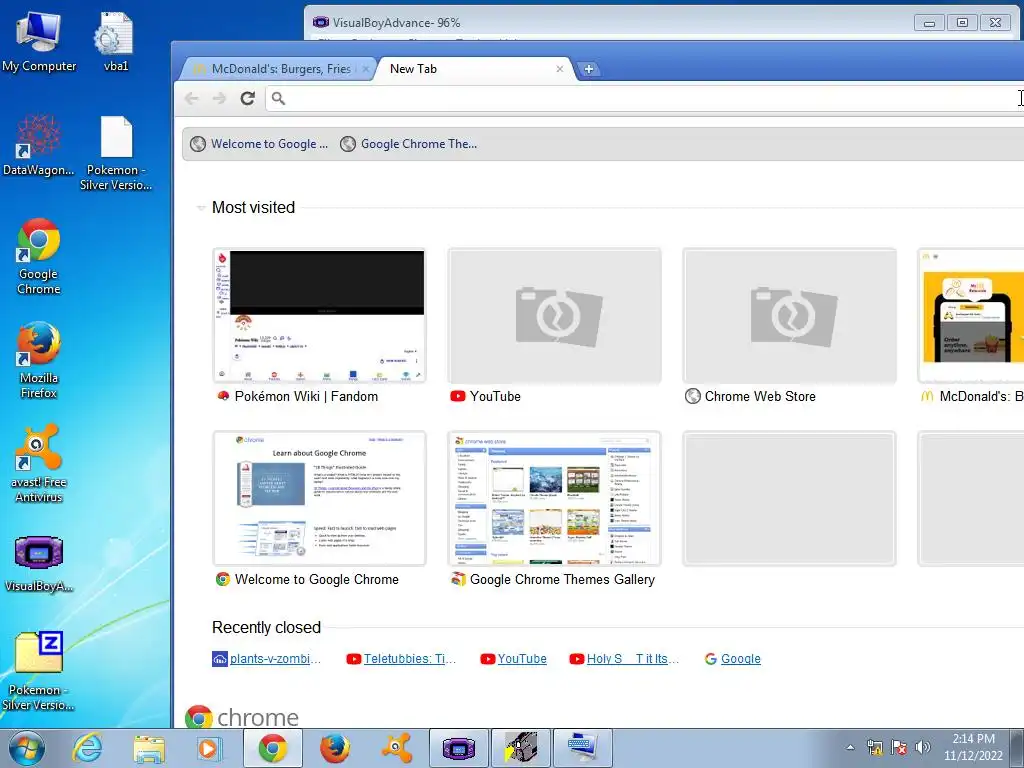The width and height of the screenshot is (1024, 768).
Task: Close the McDonald's tab
Action: 366,69
